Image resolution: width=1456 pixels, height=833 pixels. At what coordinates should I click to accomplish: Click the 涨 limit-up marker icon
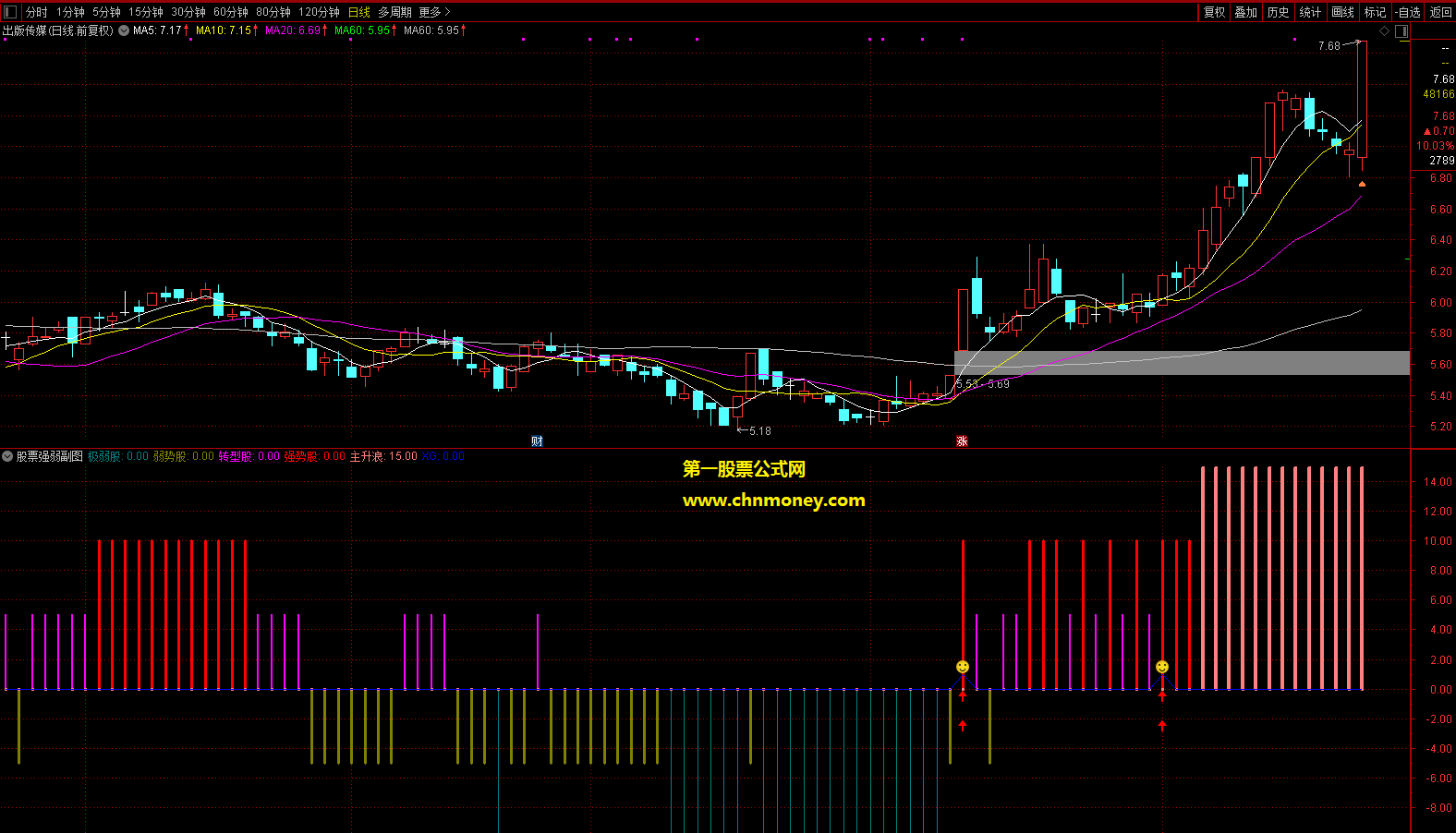point(962,441)
